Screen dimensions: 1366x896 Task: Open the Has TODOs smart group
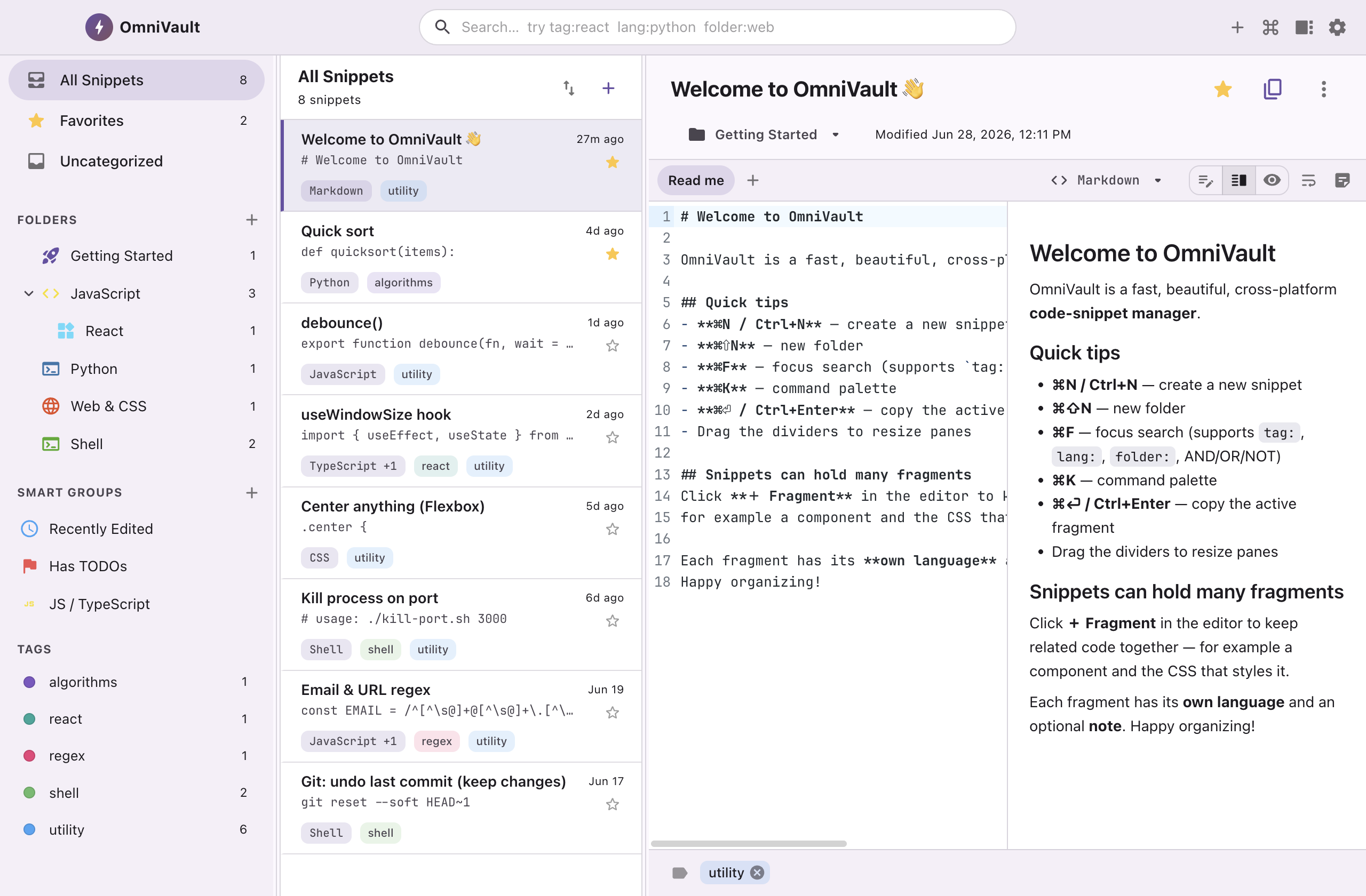coord(137,566)
